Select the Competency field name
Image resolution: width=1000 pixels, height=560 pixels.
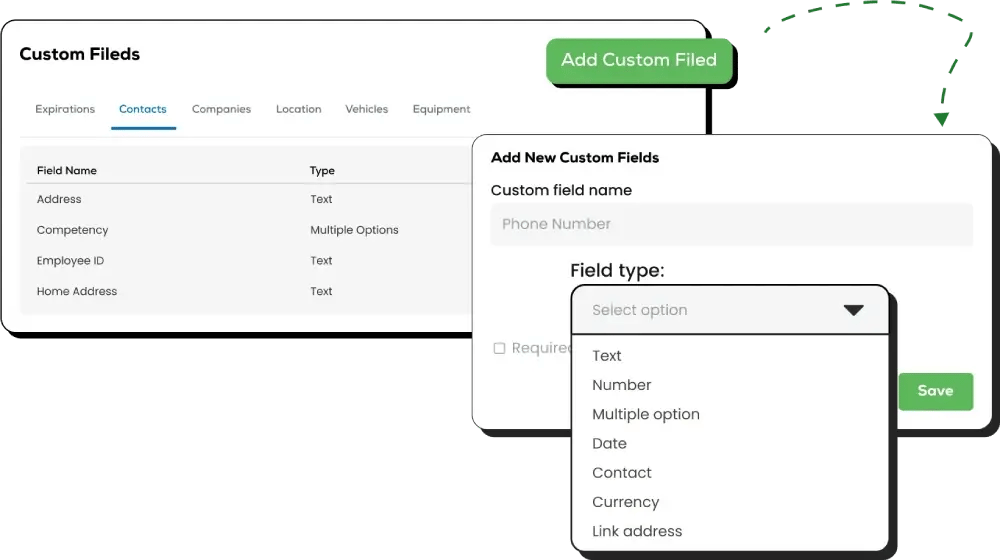72,230
